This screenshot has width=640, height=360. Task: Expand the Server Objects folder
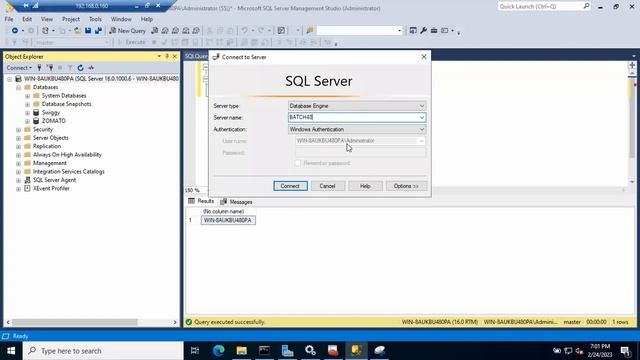18,138
